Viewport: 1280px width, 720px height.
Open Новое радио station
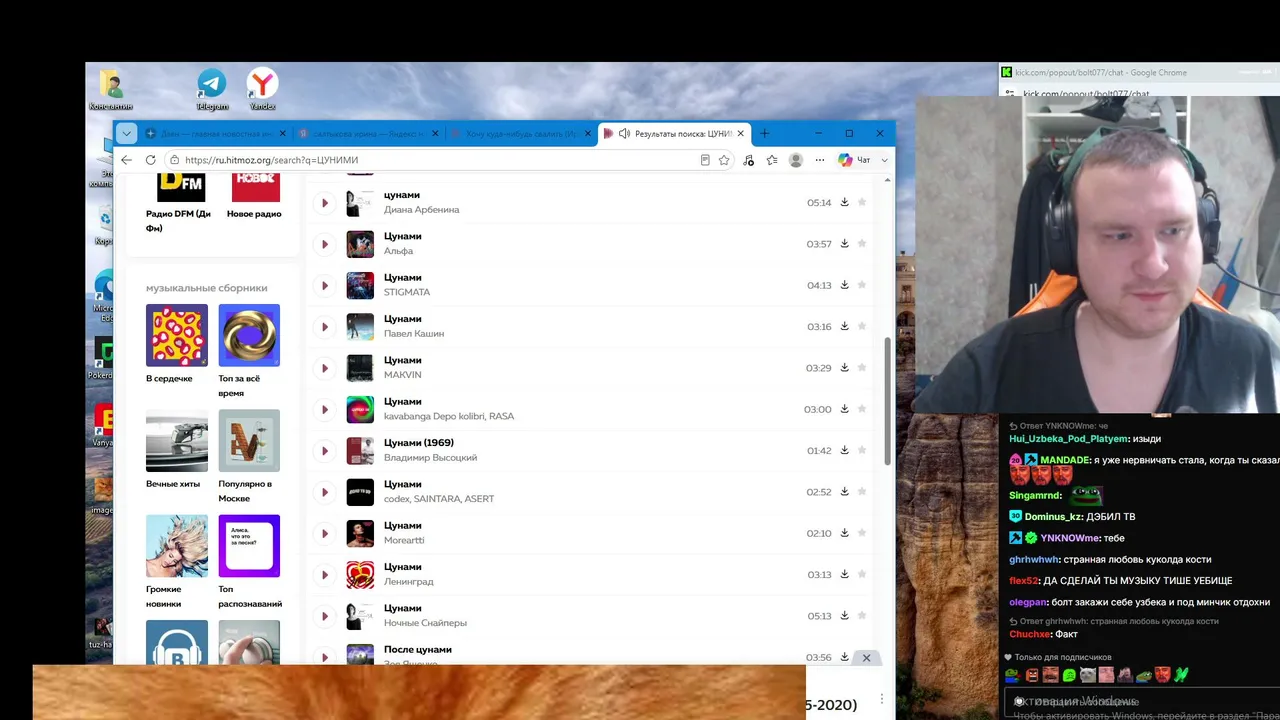click(255, 195)
